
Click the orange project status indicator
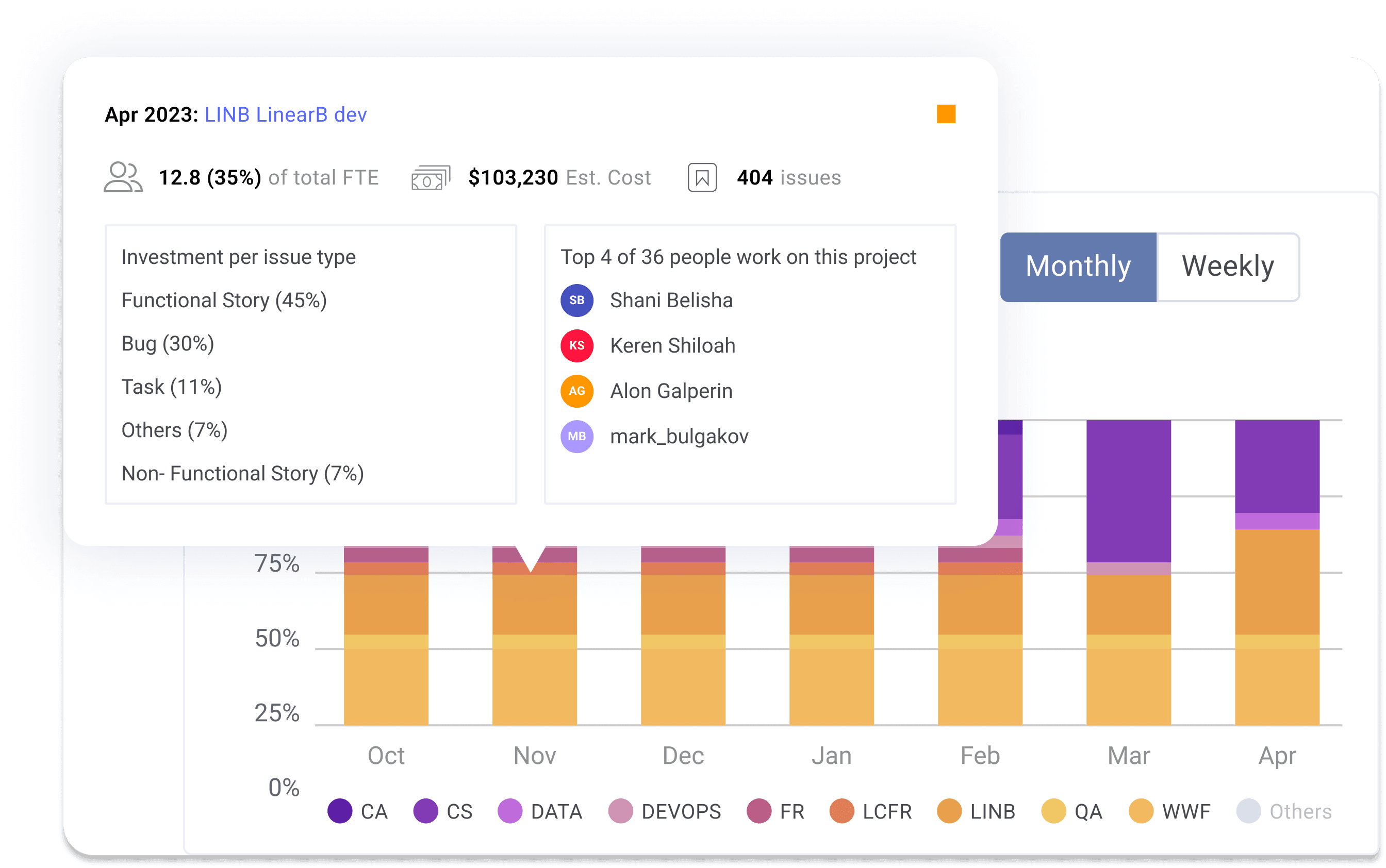[x=946, y=114]
